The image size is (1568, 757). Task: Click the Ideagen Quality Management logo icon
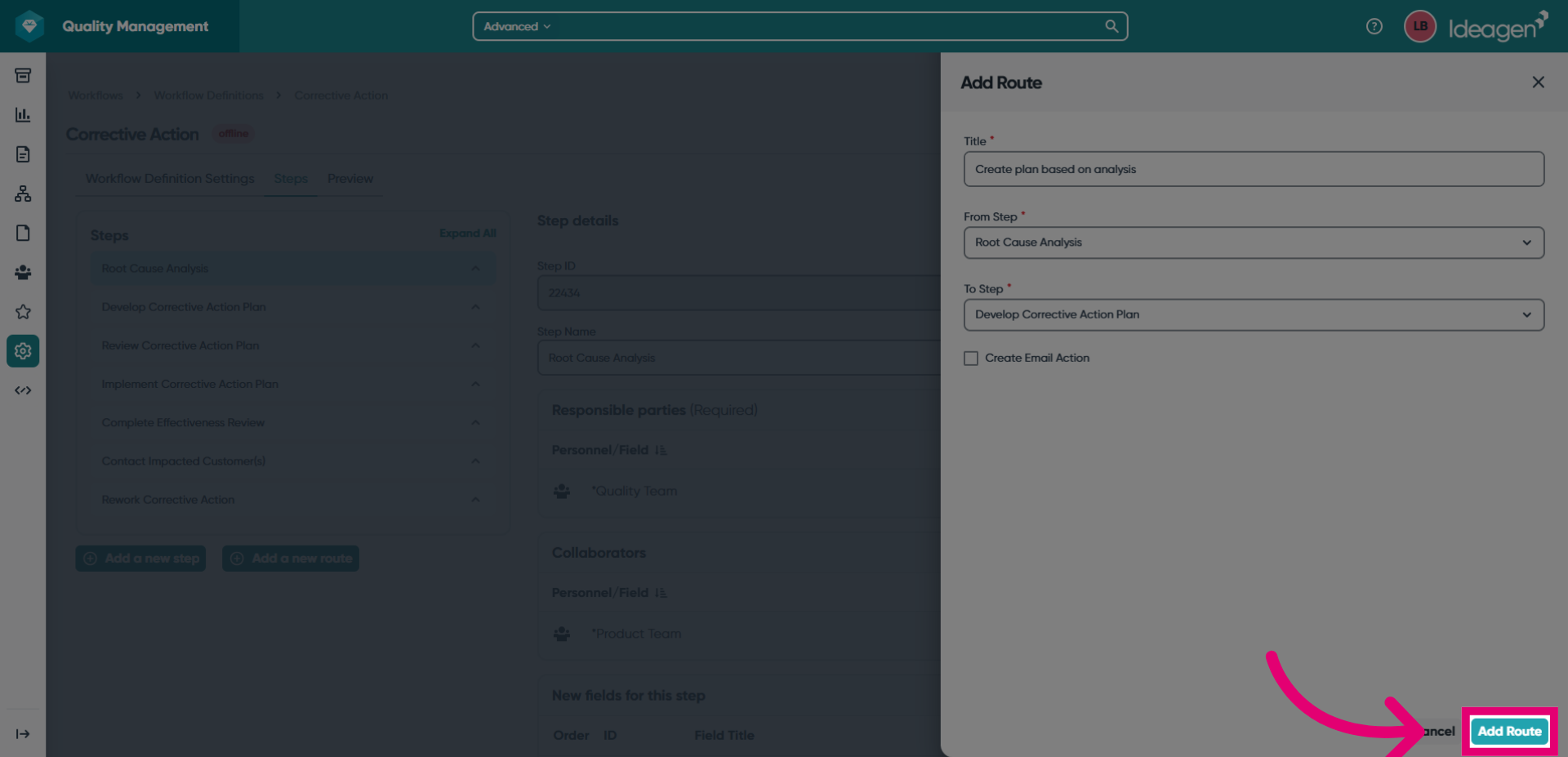pyautogui.click(x=29, y=26)
